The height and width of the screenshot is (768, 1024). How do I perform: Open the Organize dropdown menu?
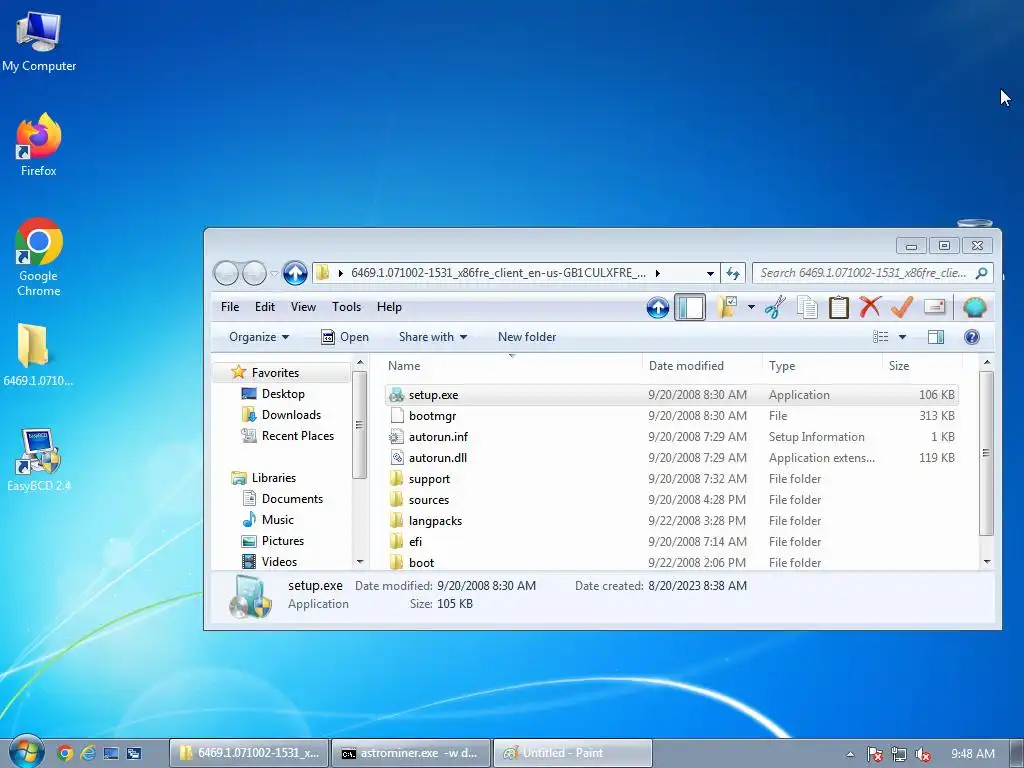(259, 337)
